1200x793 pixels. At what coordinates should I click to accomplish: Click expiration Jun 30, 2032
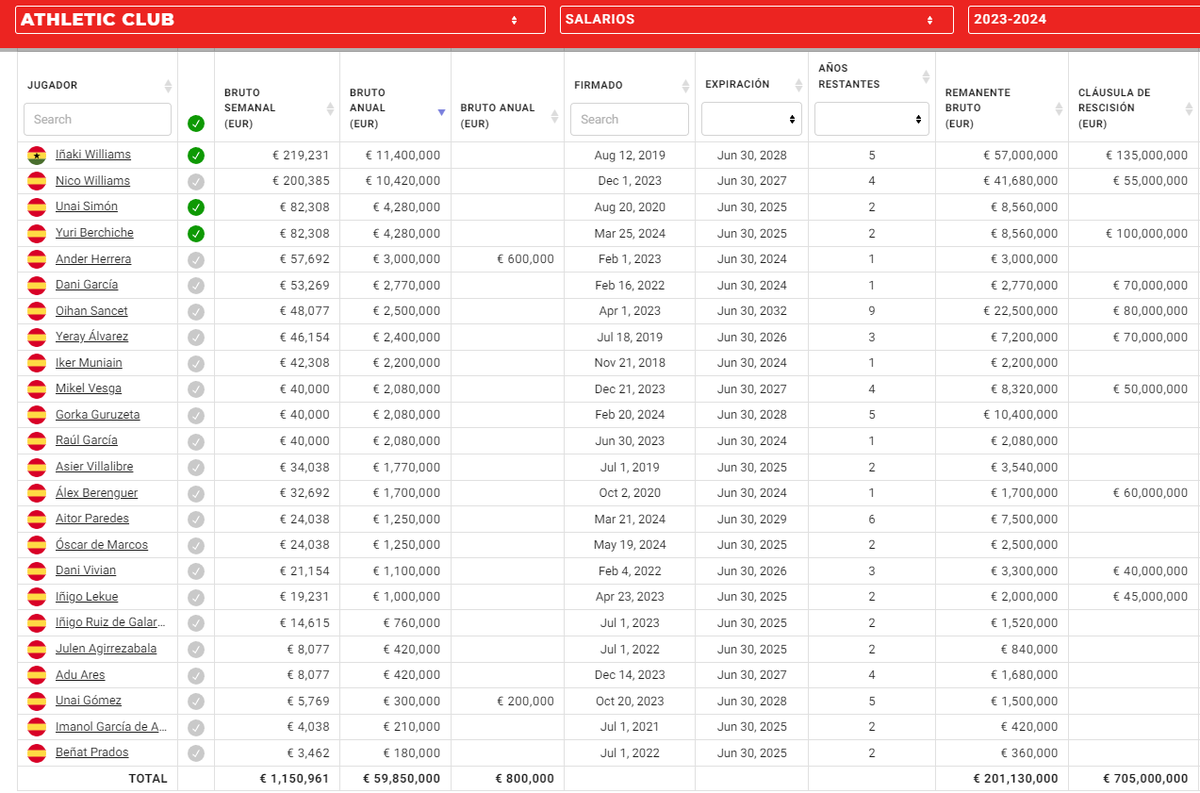(x=752, y=311)
